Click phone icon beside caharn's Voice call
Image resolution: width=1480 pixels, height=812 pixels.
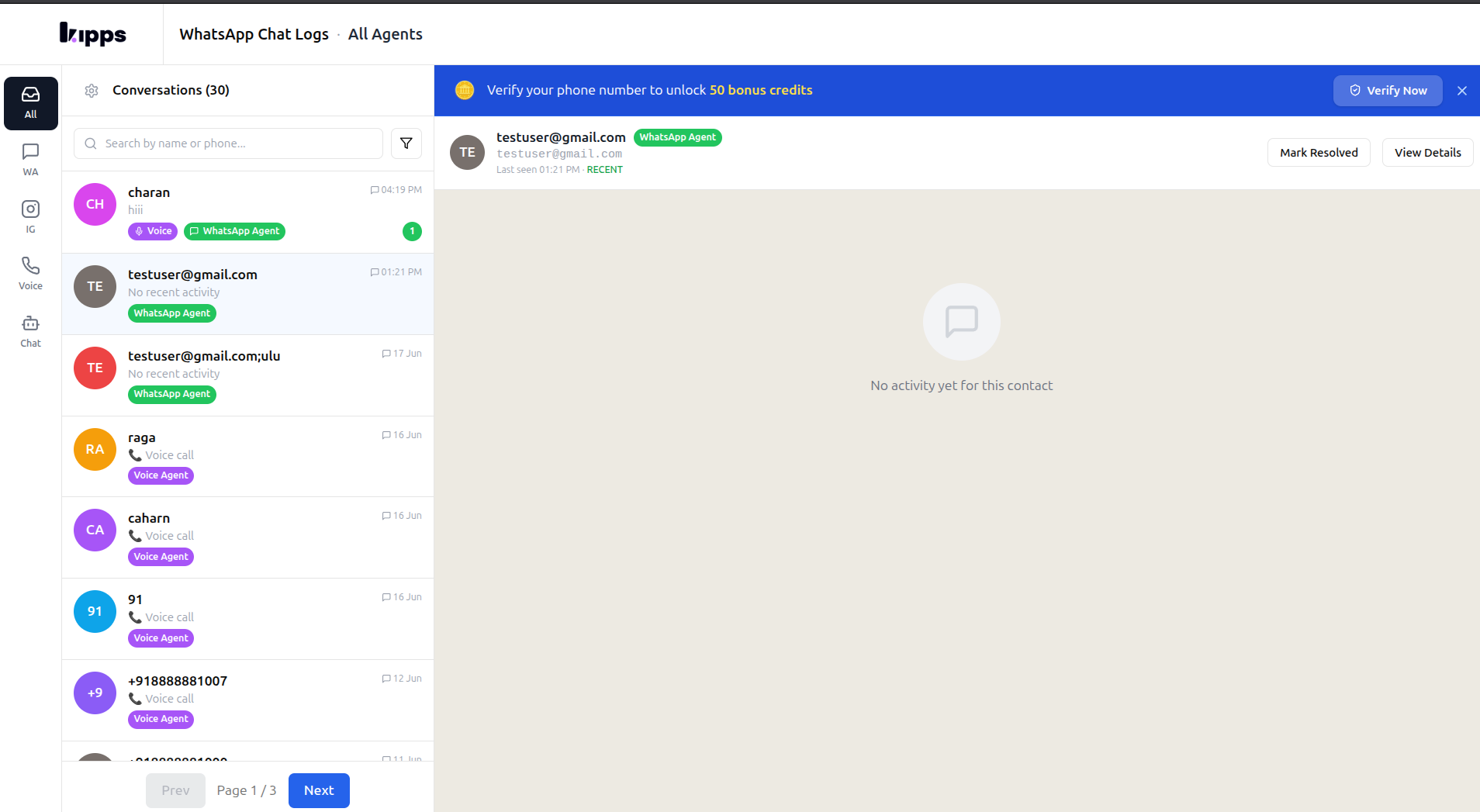(135, 536)
